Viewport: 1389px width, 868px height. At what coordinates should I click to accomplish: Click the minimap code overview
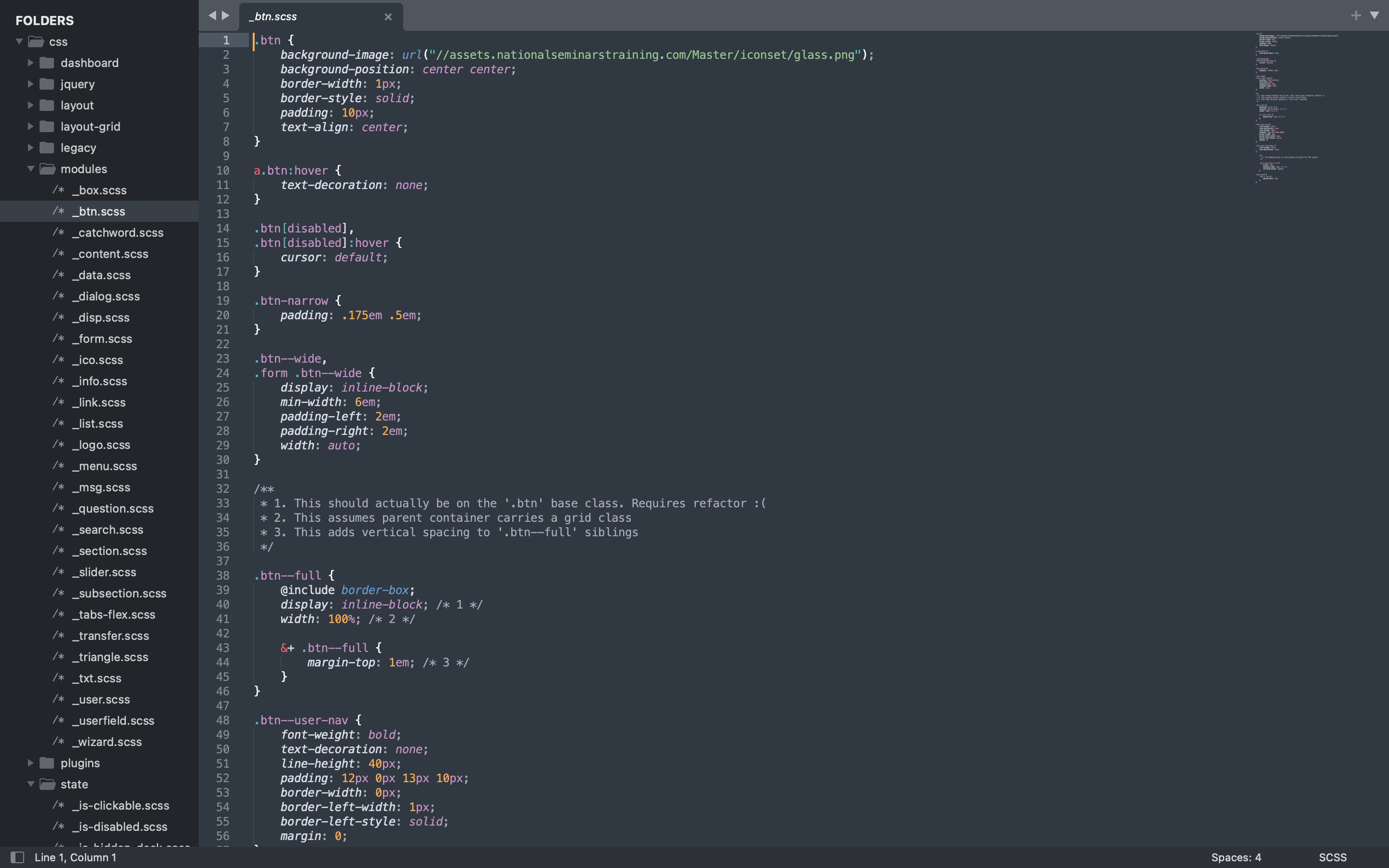tap(1297, 108)
